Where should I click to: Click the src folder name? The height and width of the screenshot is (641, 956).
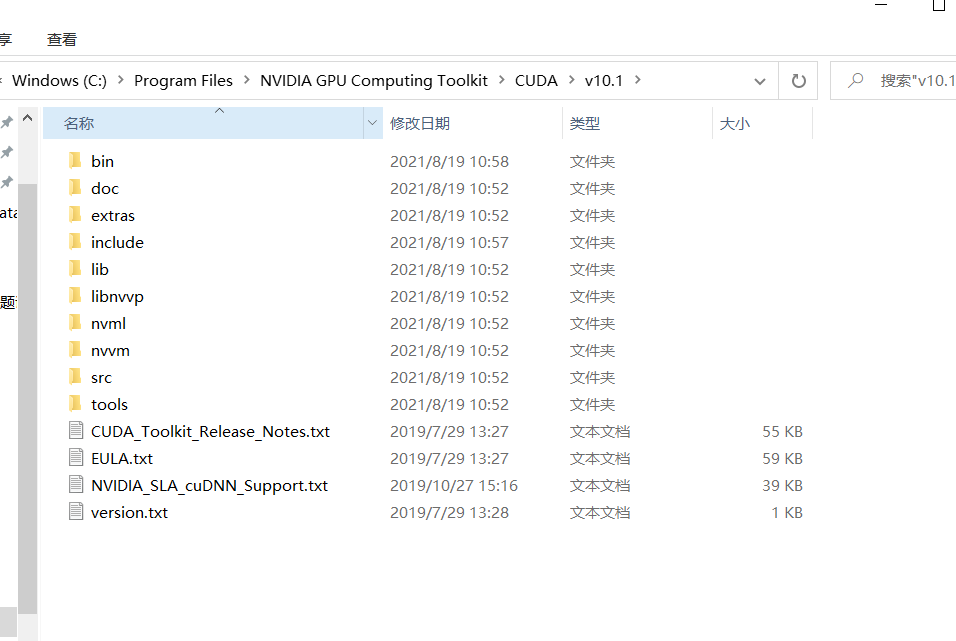click(101, 378)
